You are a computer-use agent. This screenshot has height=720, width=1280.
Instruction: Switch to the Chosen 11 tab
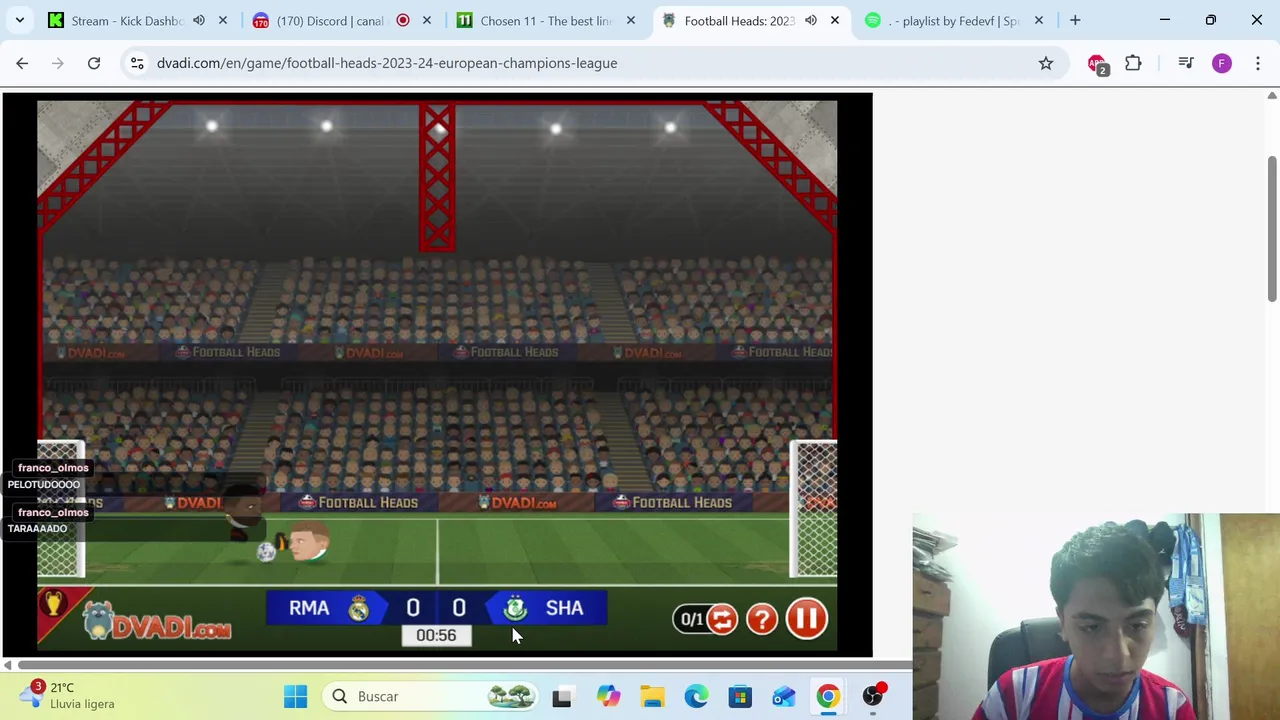tap(547, 20)
